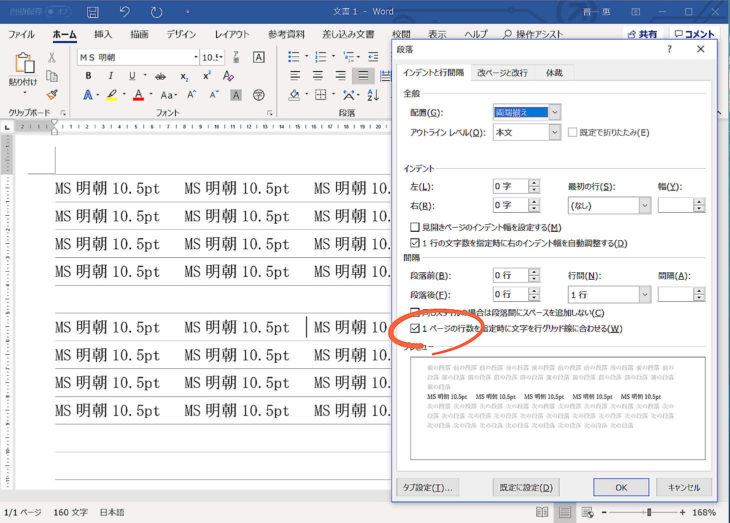Uncheck the 行グリッド線に合わせる checkbox
This screenshot has width=730, height=523.
point(416,328)
